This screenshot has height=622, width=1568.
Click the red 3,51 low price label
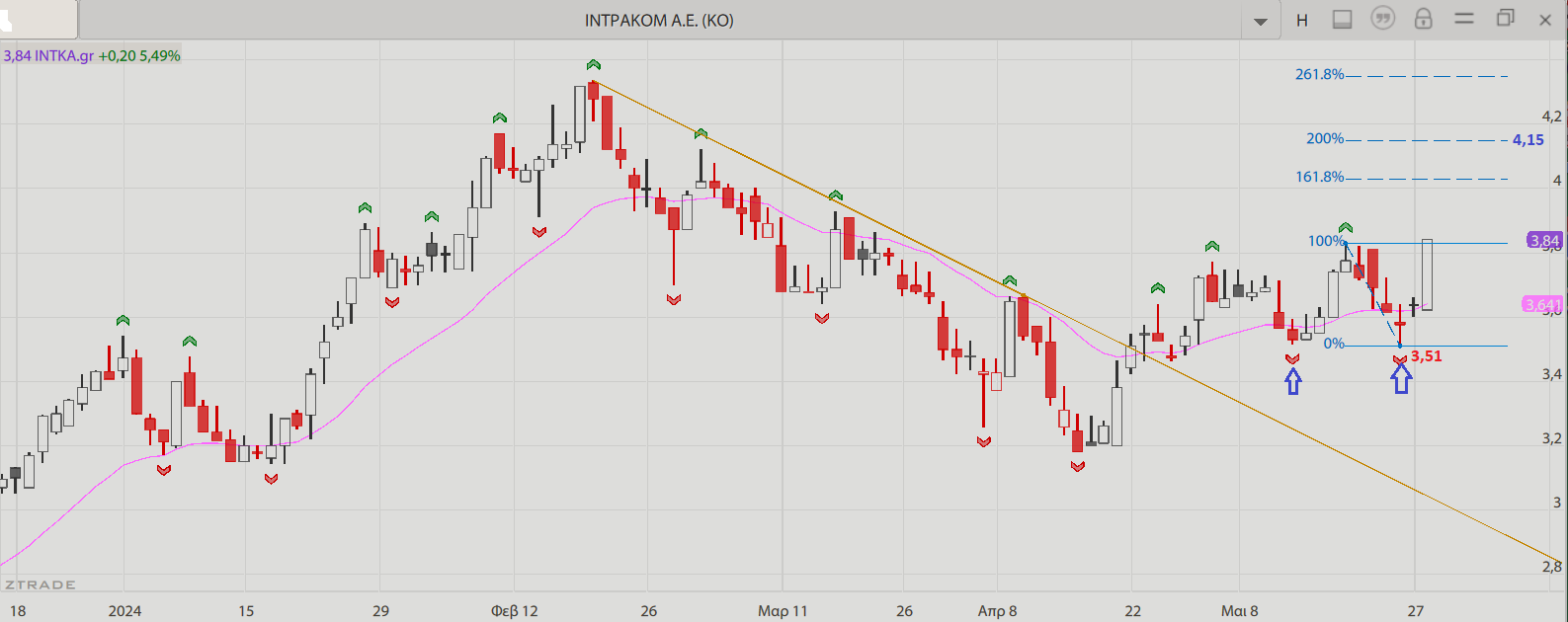[x=1426, y=356]
